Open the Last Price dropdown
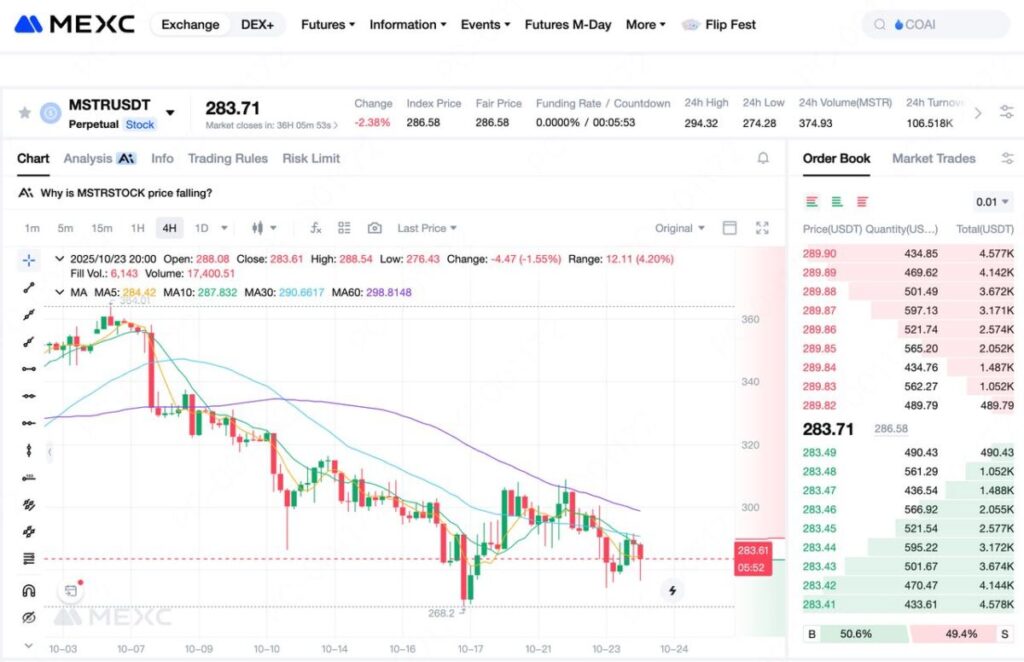This screenshot has height=662, width=1024. pyautogui.click(x=426, y=228)
